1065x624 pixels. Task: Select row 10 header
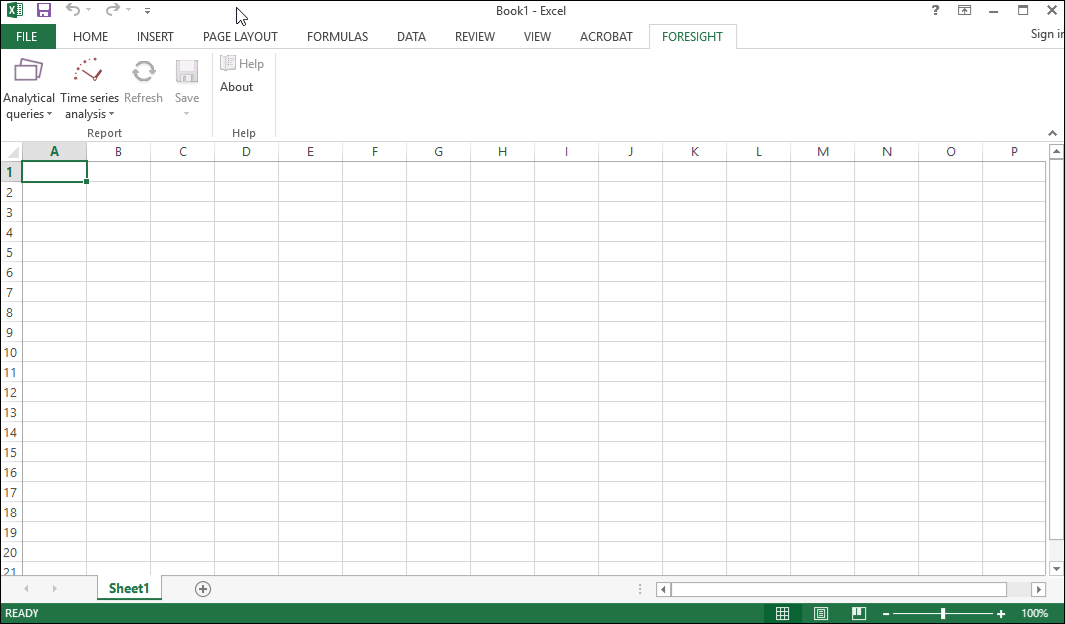tap(11, 352)
